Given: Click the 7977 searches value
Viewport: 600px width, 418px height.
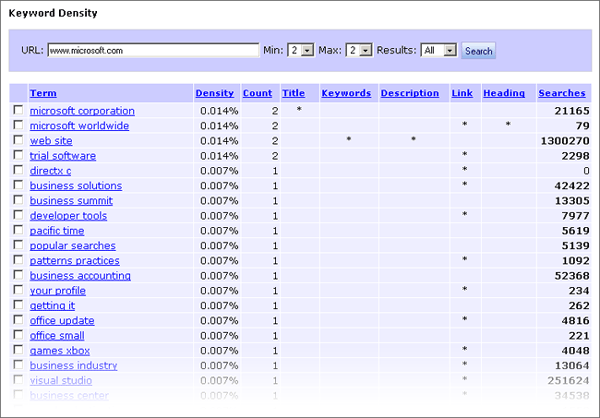Looking at the screenshot, I should [575, 216].
